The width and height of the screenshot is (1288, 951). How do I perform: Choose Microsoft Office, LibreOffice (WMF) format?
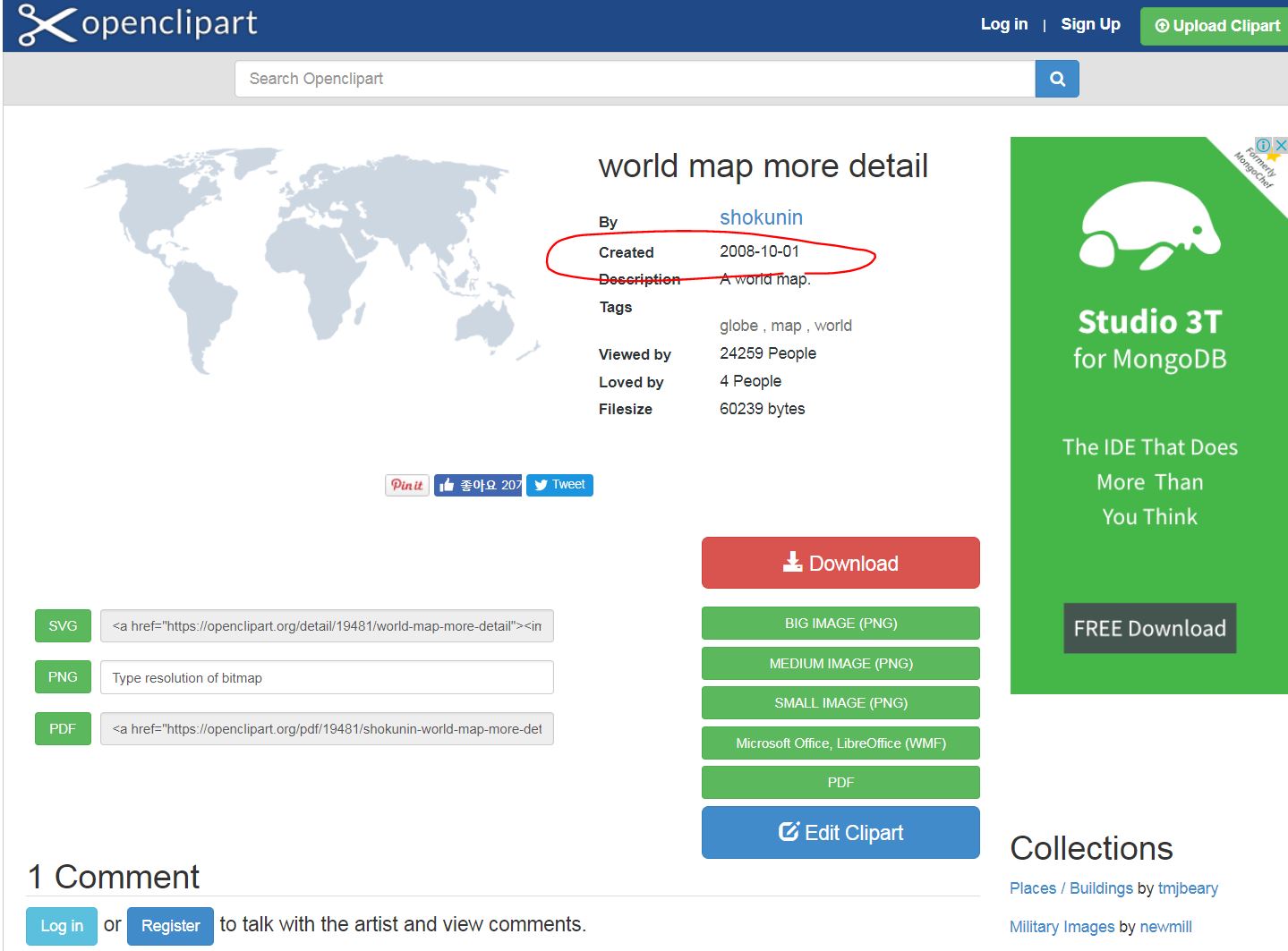click(840, 743)
